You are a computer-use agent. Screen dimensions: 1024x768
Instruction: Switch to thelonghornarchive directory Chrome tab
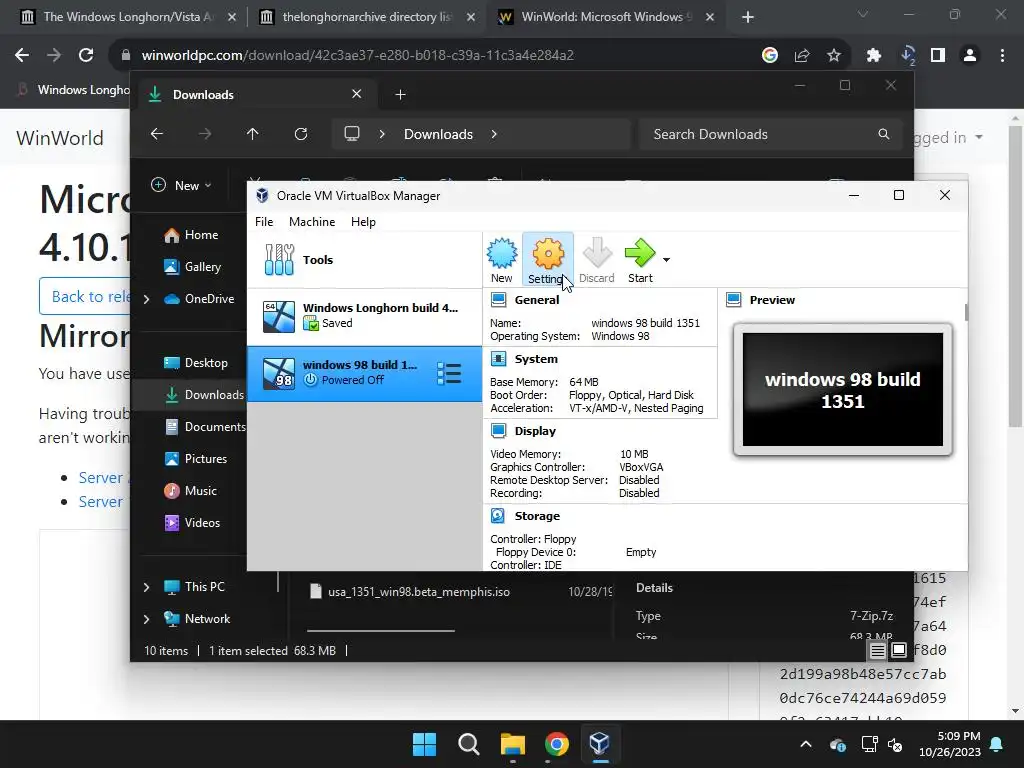368,17
